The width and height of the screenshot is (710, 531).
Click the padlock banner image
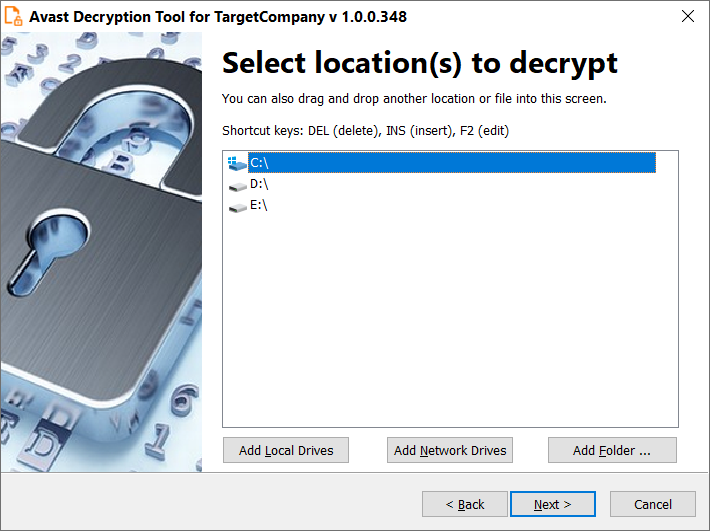coord(101,252)
